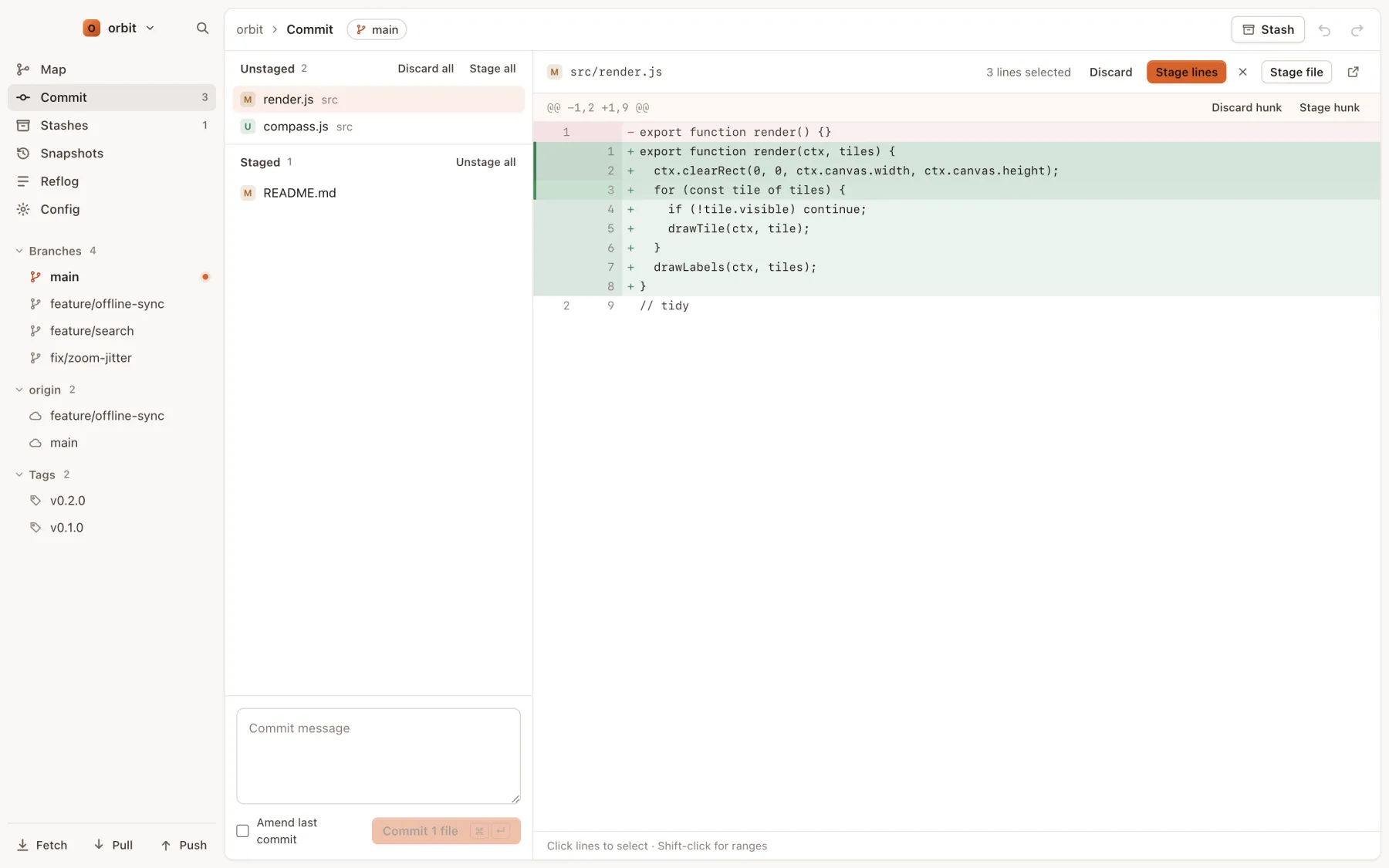Push to remote

click(184, 845)
